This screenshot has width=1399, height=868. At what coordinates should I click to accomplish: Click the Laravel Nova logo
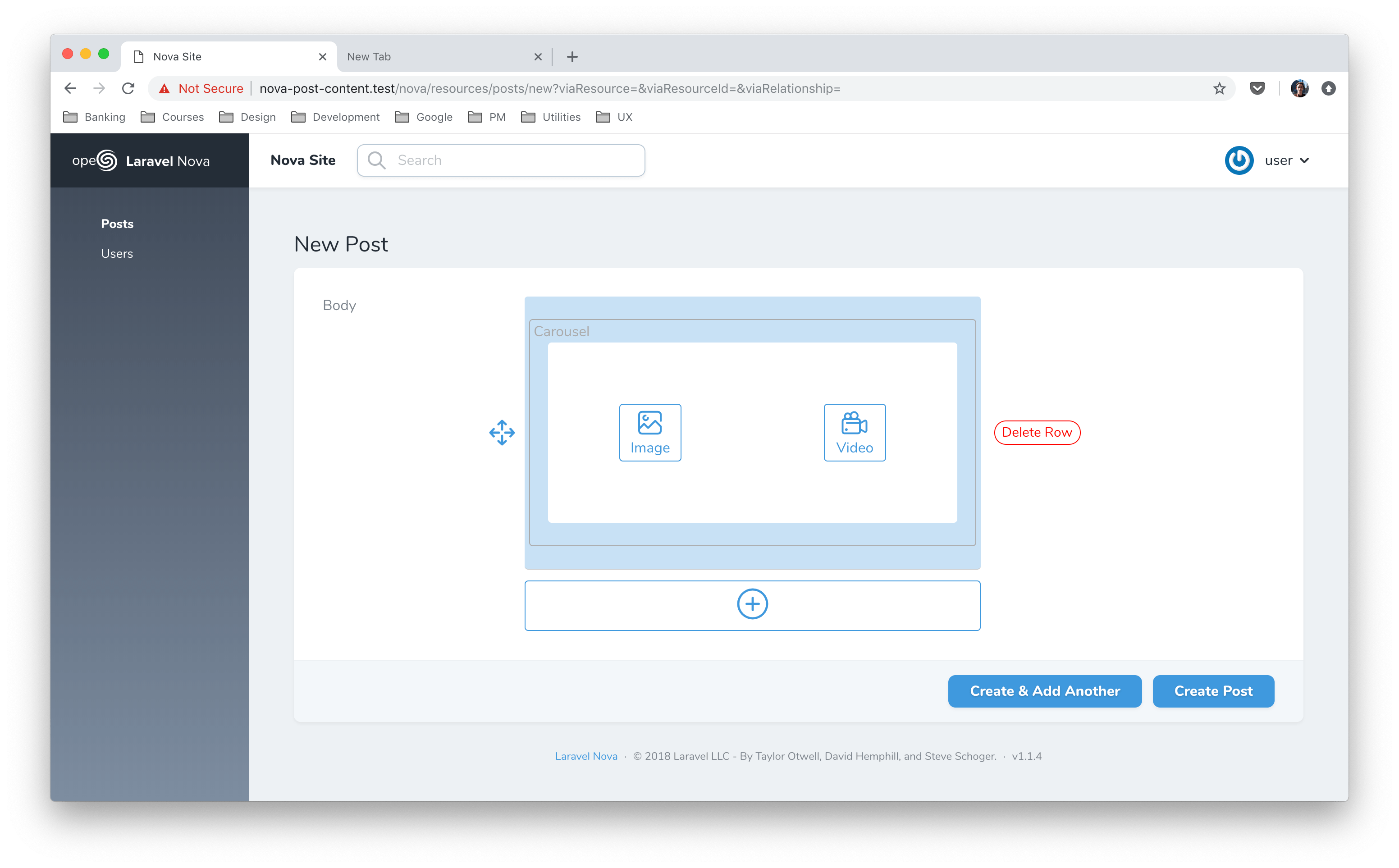(141, 161)
